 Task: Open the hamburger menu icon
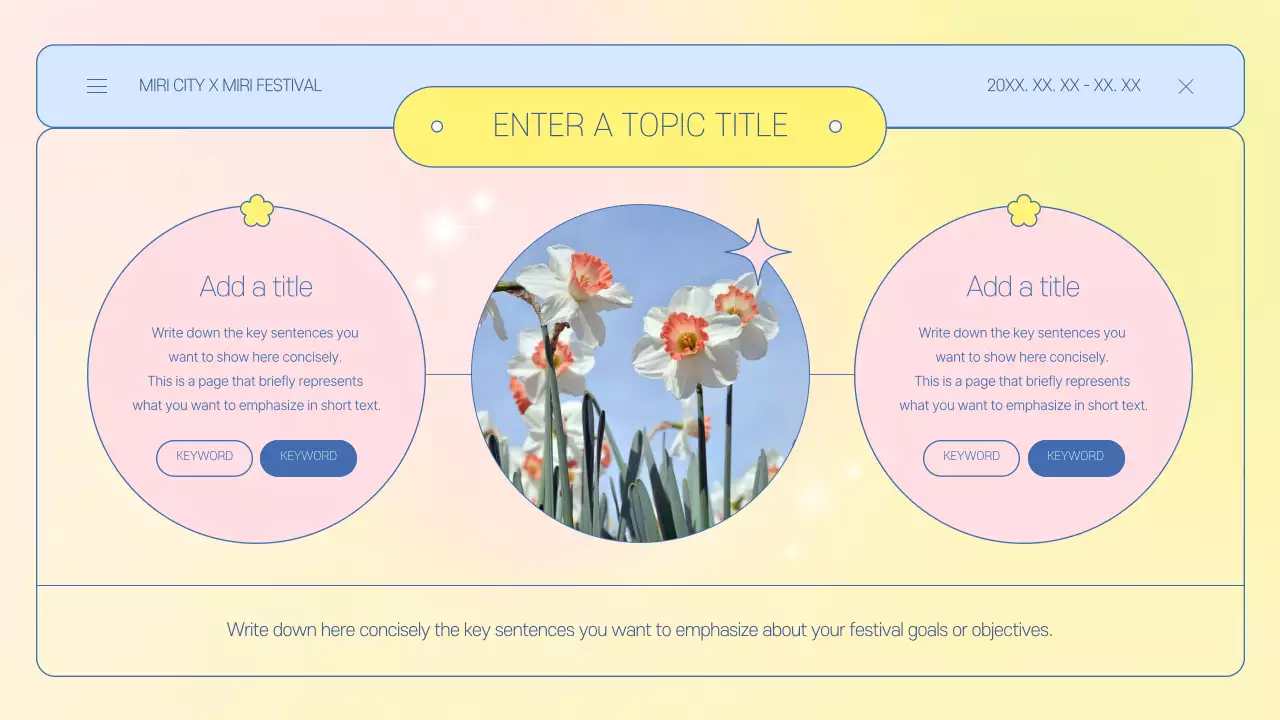[97, 86]
